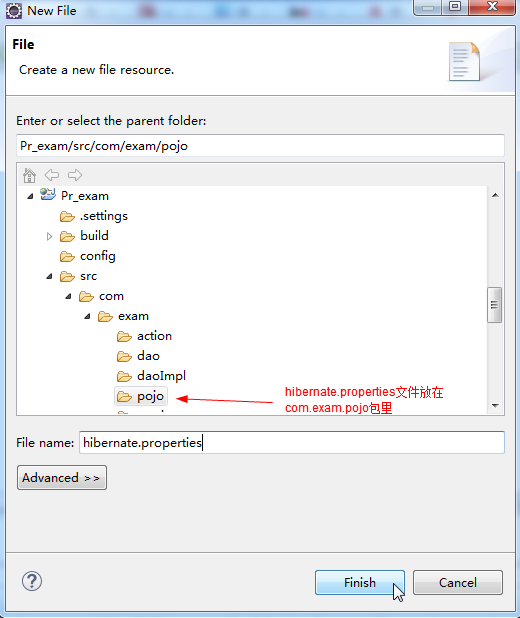
Task: Close the New File dialog
Action: [492, 7]
